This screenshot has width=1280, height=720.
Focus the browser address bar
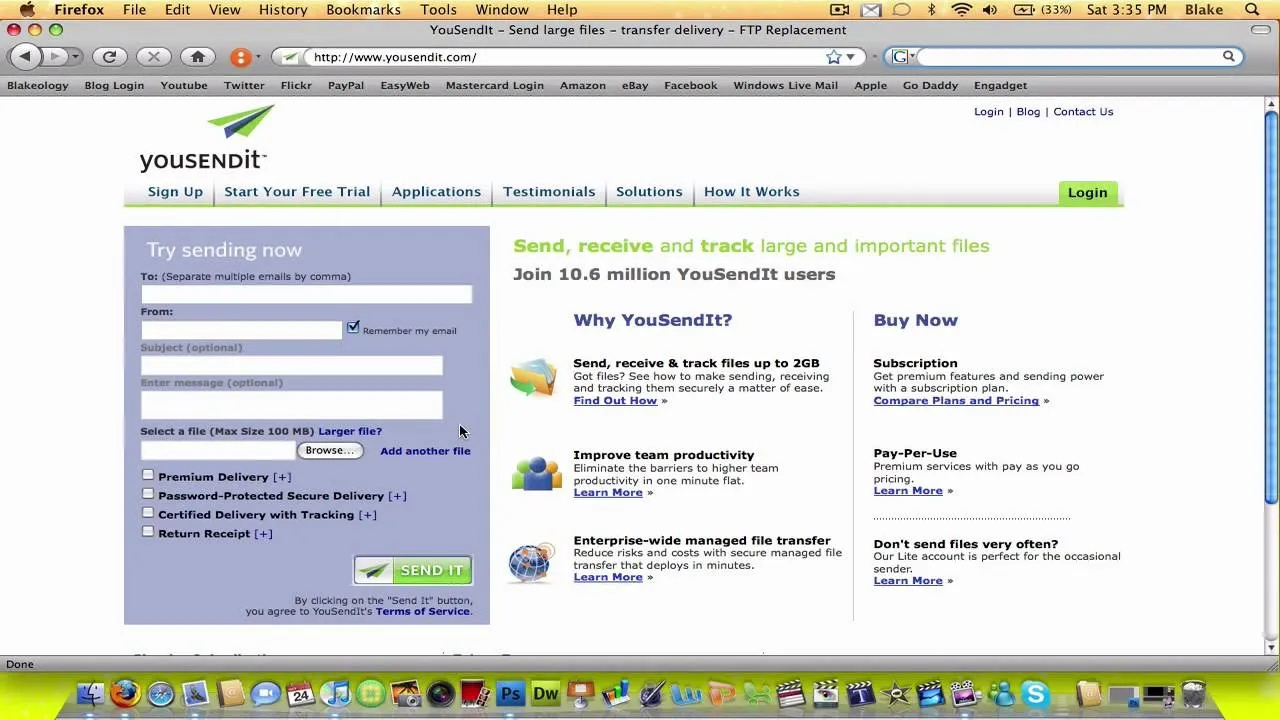point(565,57)
